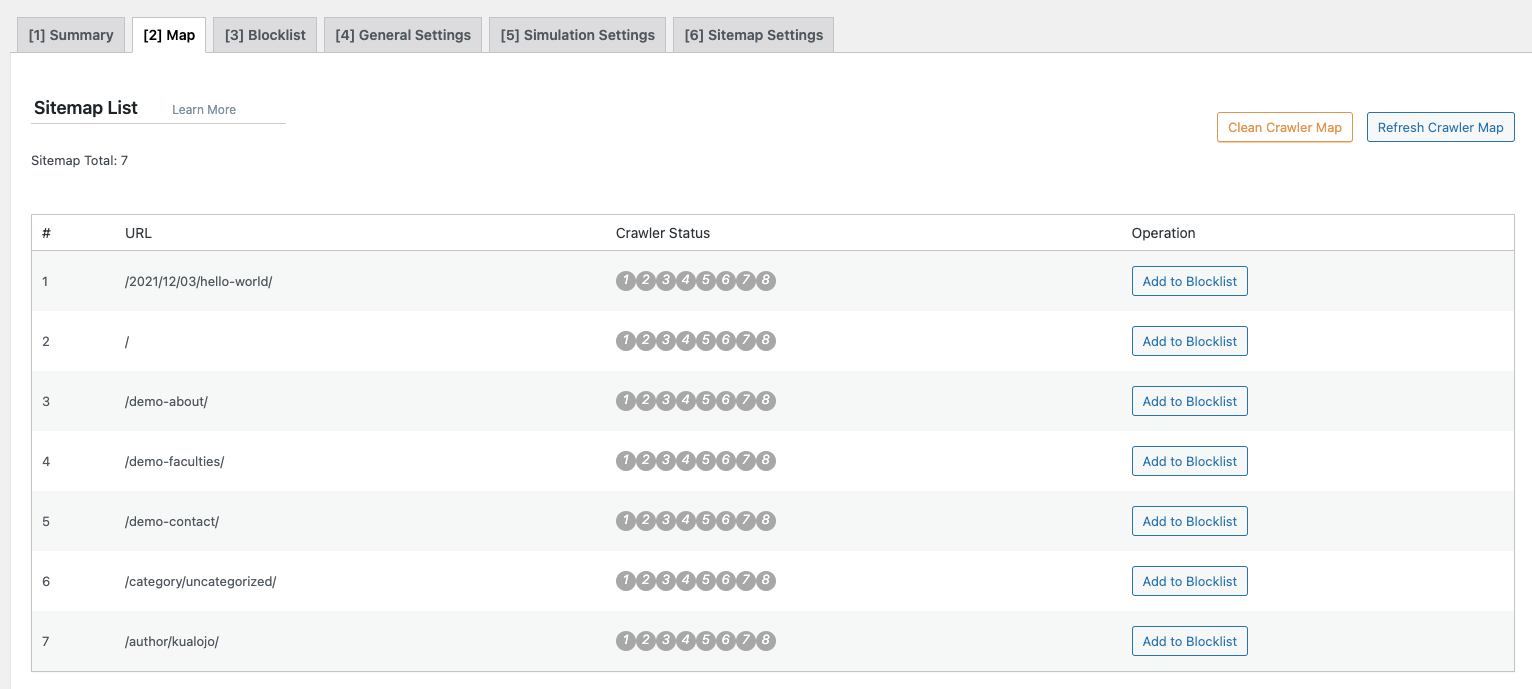This screenshot has height=689, width=1532.
Task: Click crawler status icon 5 for /demo-contact/
Action: [x=706, y=521]
